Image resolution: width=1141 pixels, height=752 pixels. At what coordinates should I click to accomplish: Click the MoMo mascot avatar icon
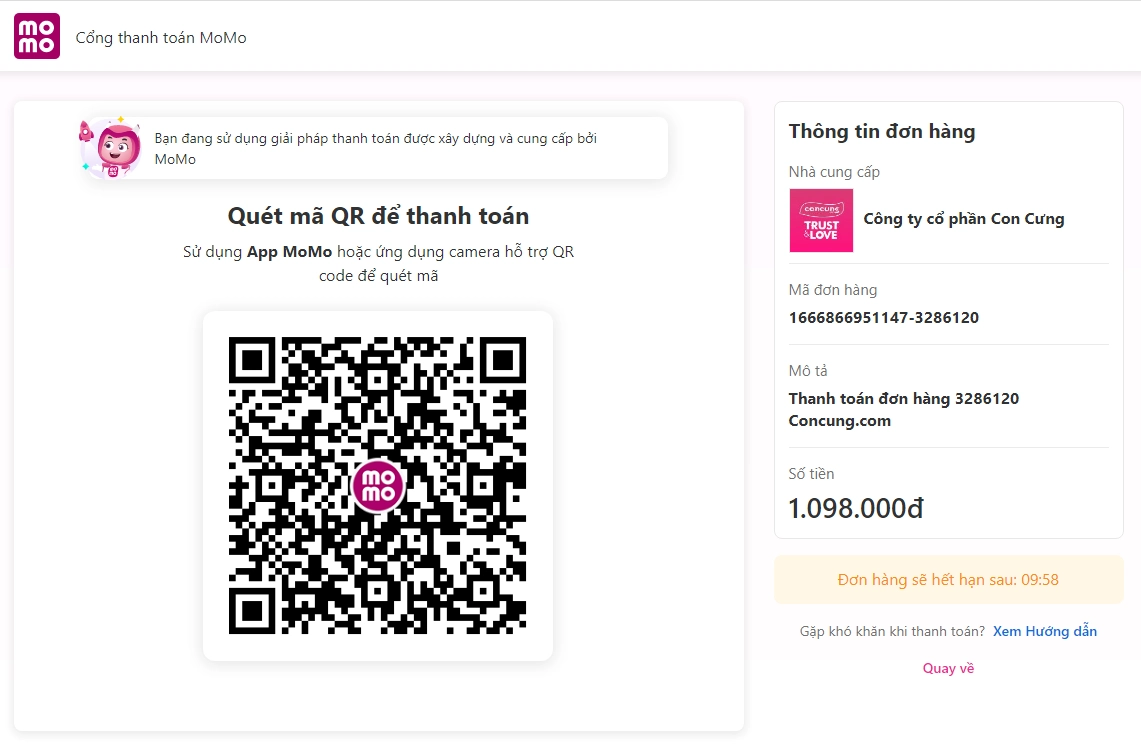(110, 149)
